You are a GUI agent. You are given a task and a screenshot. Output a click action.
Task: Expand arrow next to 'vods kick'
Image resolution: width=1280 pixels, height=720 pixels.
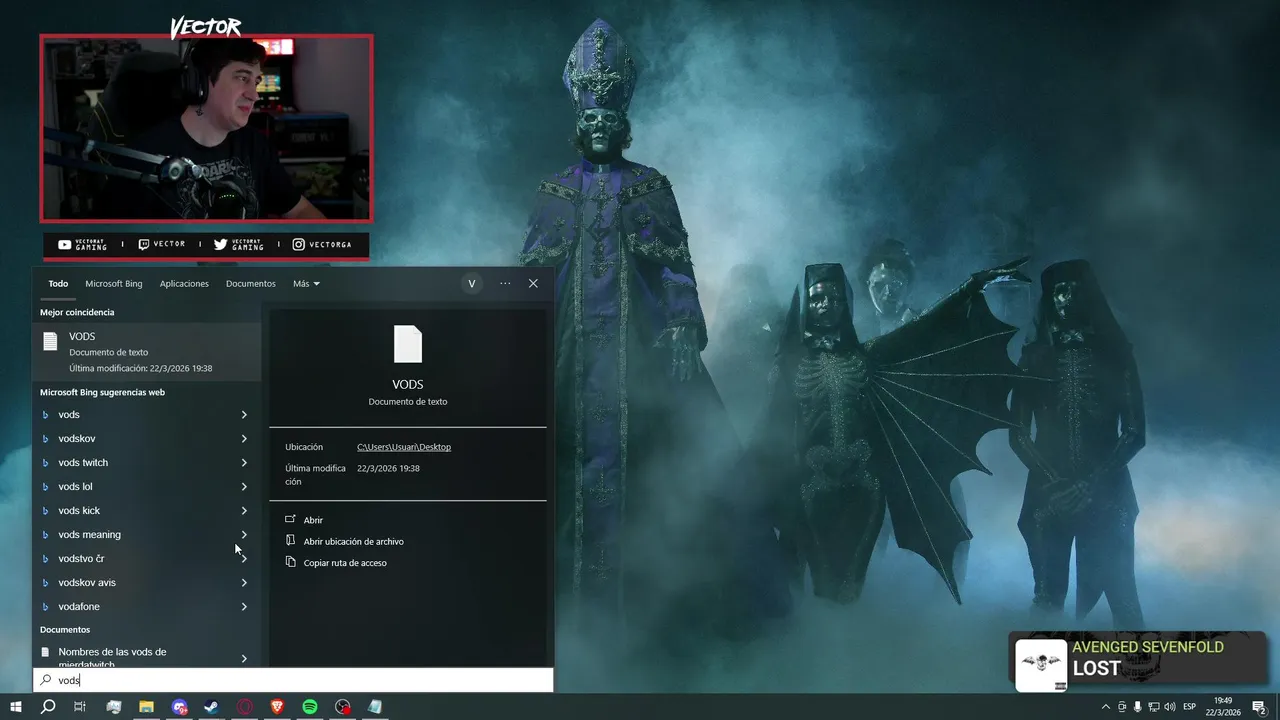244,511
